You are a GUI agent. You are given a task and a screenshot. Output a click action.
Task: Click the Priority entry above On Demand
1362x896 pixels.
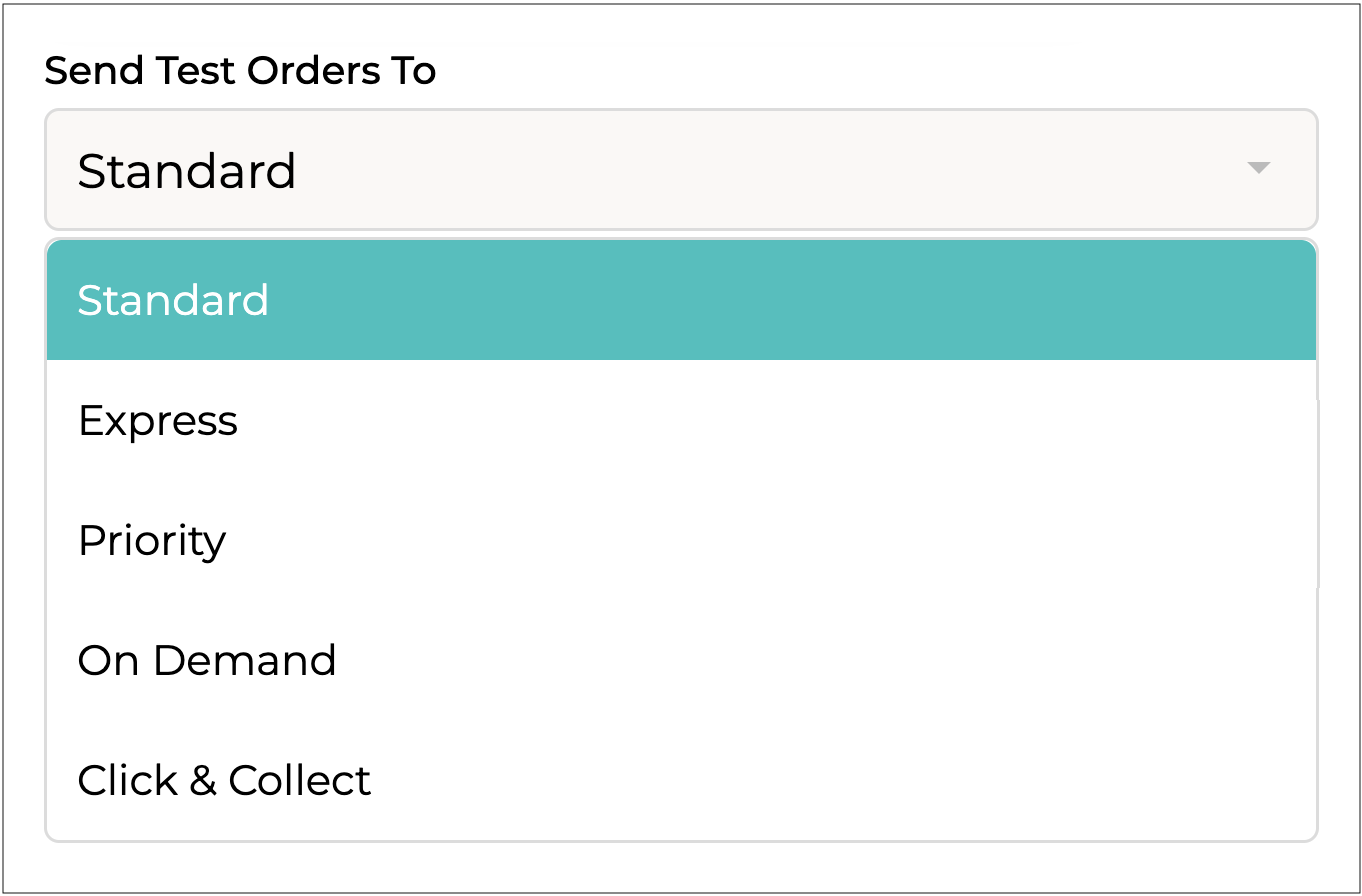(152, 540)
